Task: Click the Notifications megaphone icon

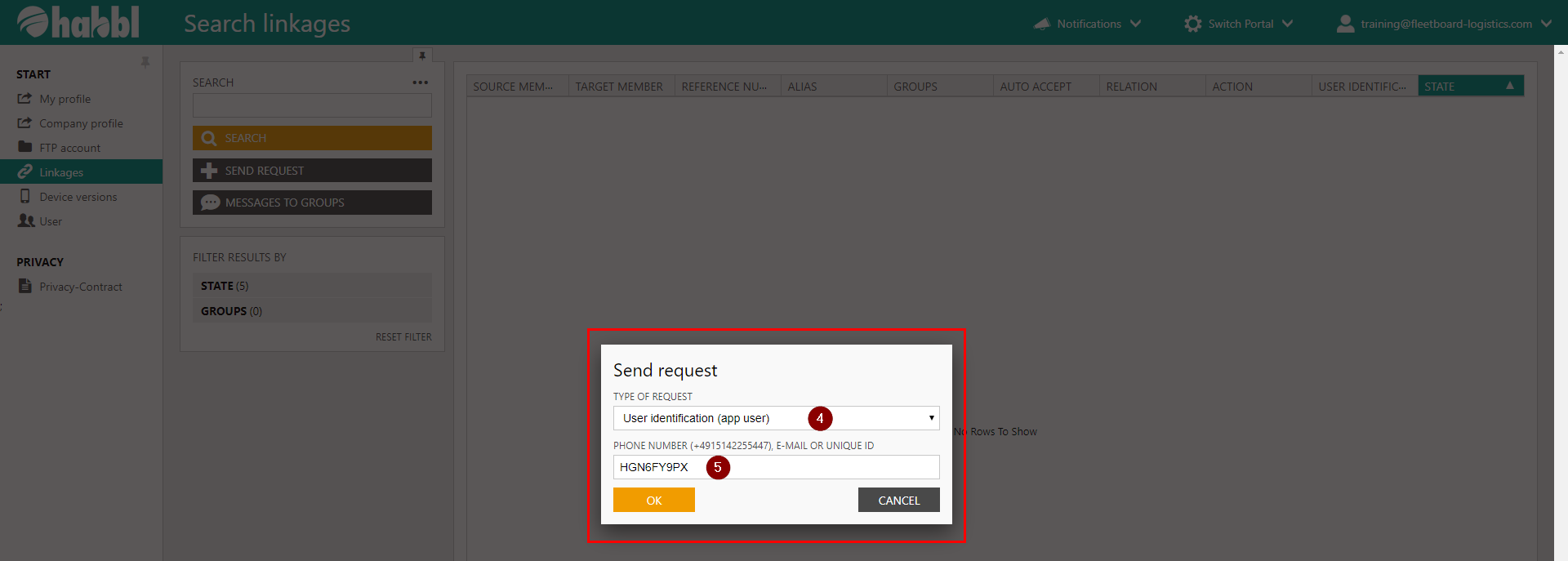Action: coord(1041,24)
